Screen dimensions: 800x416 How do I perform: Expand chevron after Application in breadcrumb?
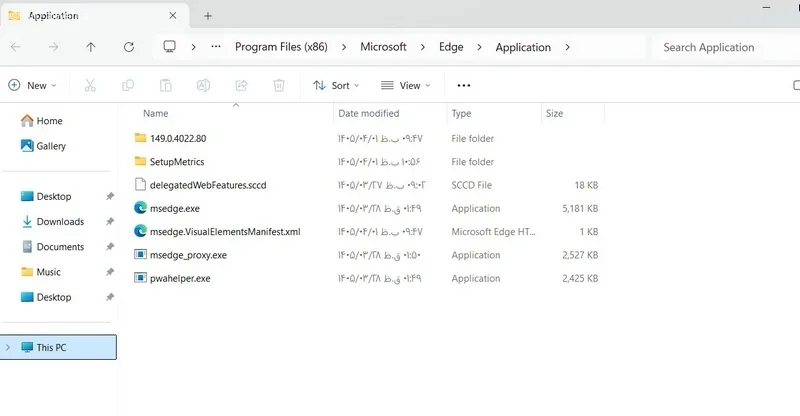point(567,47)
